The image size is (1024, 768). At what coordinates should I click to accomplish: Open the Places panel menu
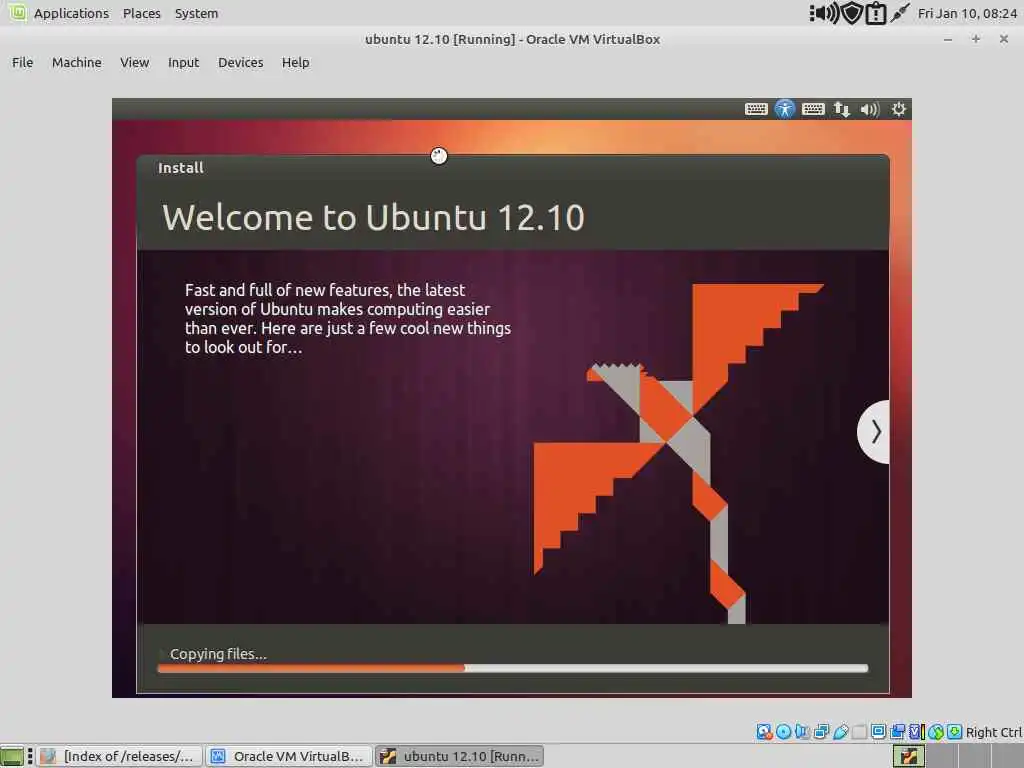click(141, 13)
